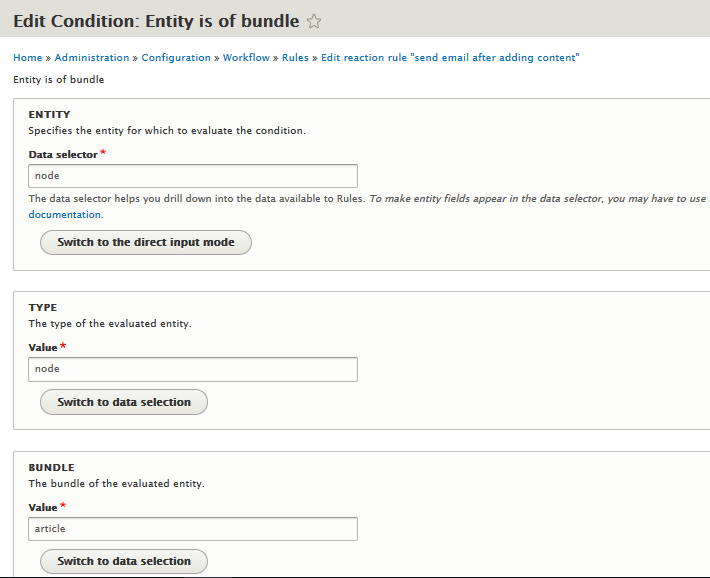Image resolution: width=710 pixels, height=578 pixels.
Task: Click Switch to data selection under Type
Action: tap(124, 402)
